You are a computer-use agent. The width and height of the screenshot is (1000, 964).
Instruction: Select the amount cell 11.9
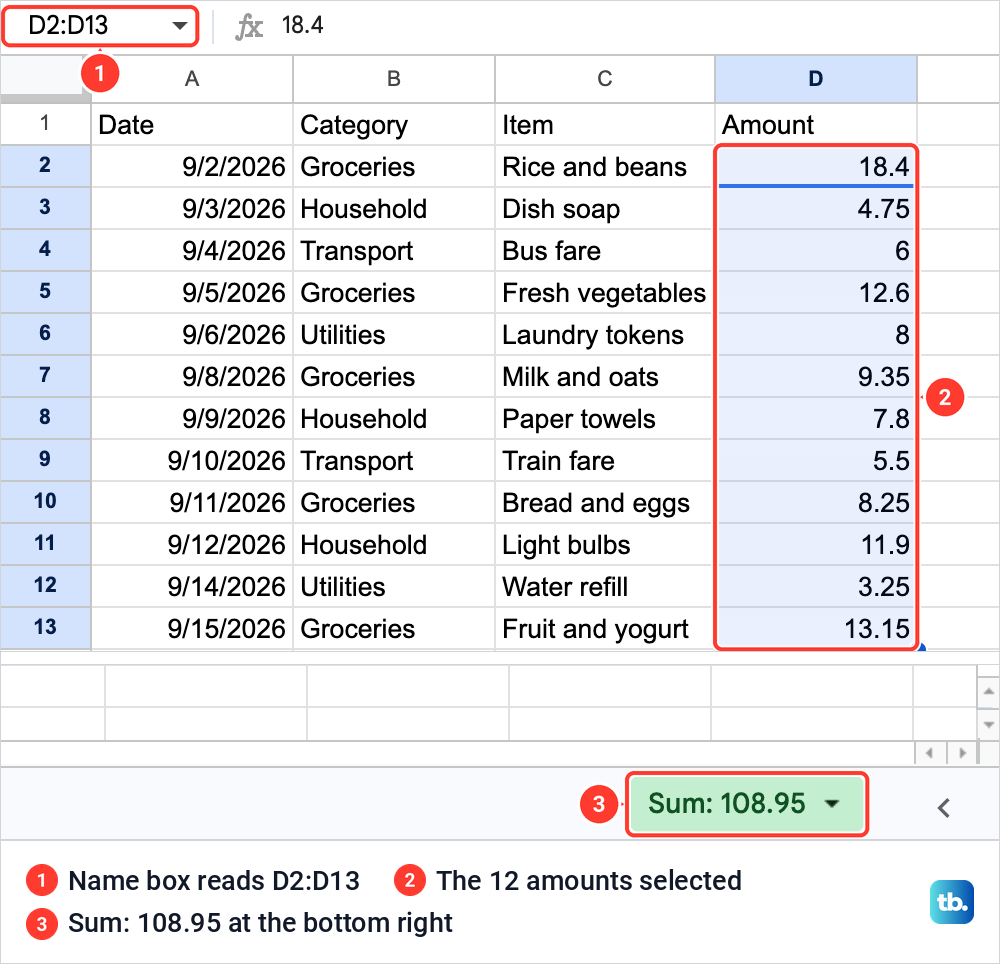pos(816,544)
